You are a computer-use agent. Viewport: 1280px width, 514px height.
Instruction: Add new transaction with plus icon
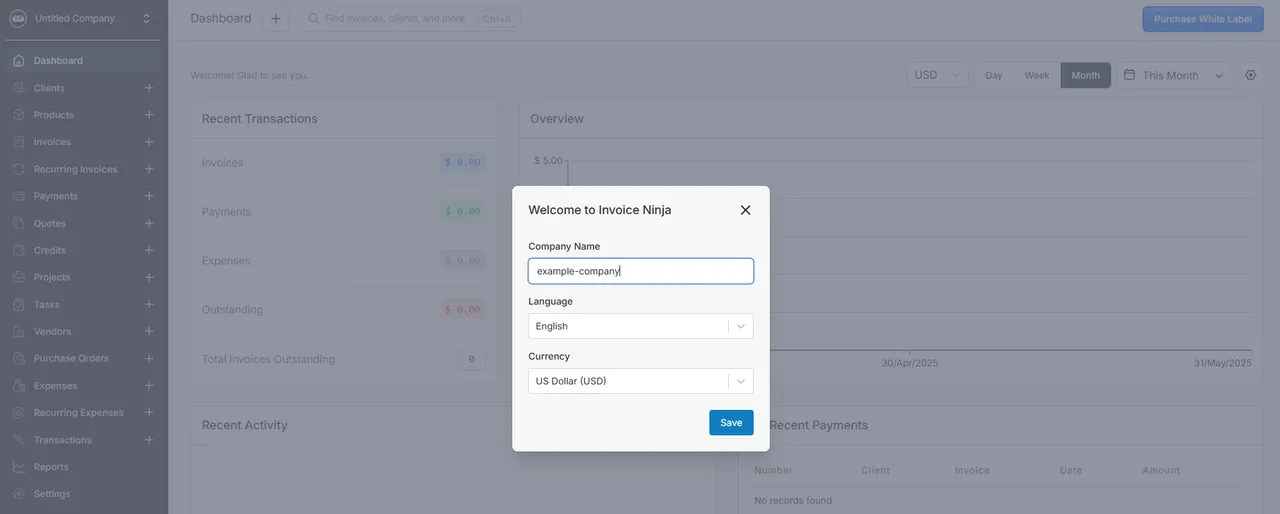(149, 440)
